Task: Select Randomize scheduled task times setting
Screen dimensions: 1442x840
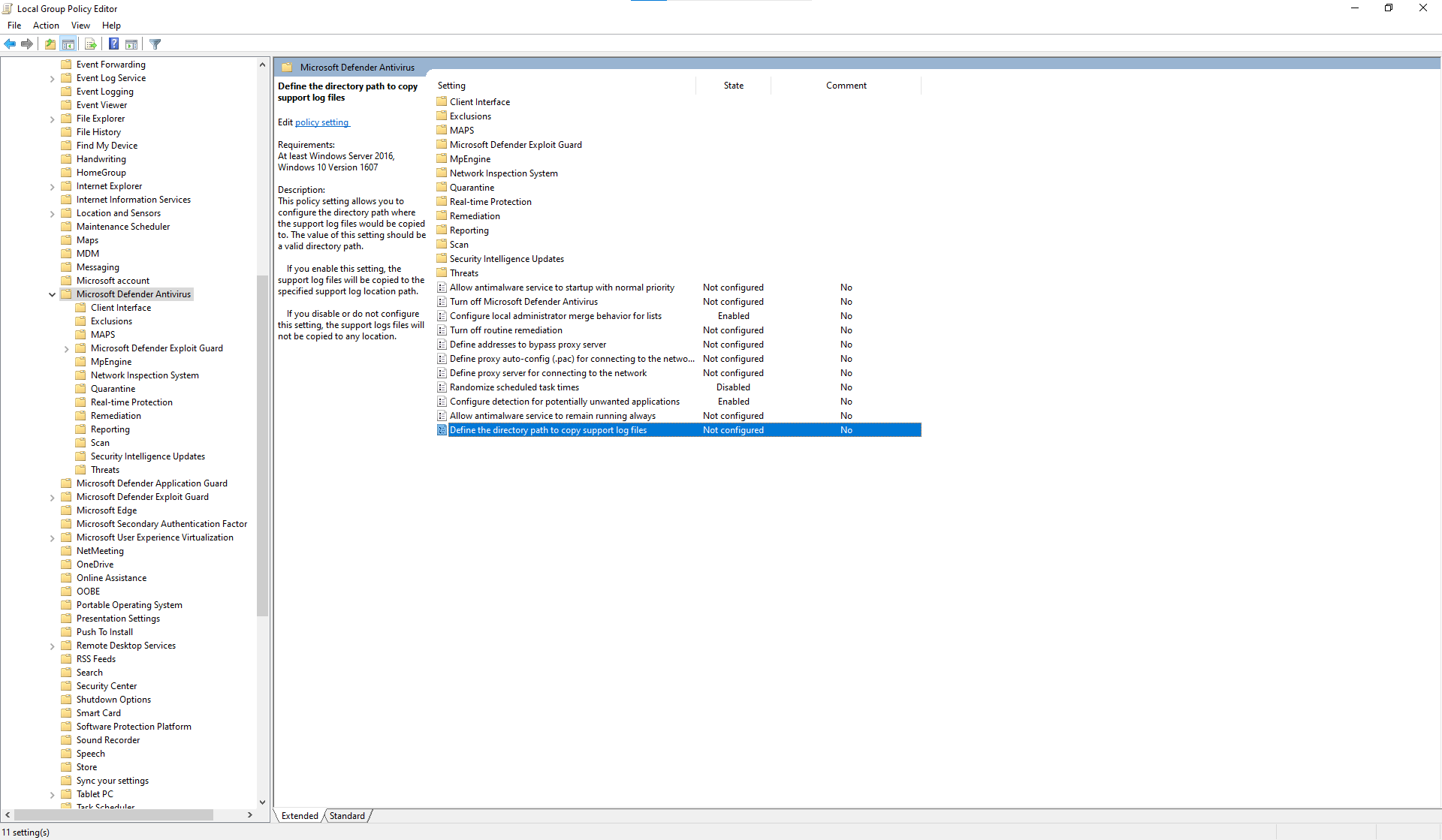Action: point(514,387)
